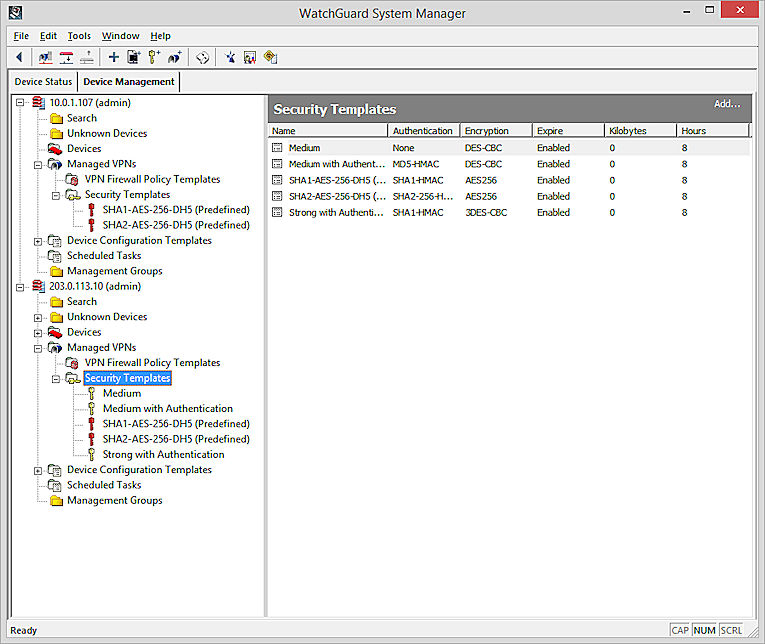Expand Unknown Devices under 203.0.113.10
Image resolution: width=765 pixels, height=644 pixels.
[39, 317]
